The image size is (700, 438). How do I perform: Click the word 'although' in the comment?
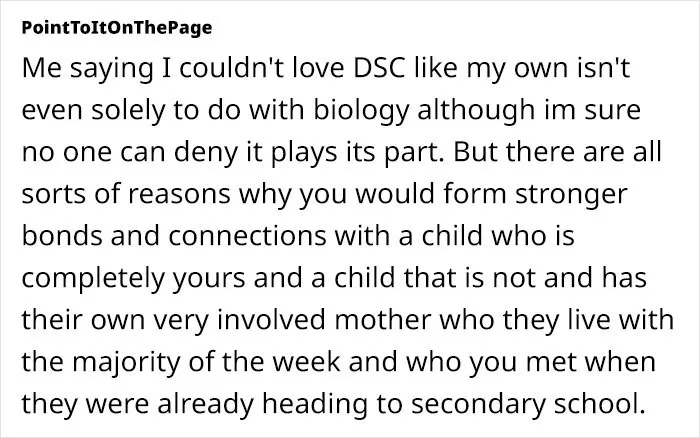476,110
